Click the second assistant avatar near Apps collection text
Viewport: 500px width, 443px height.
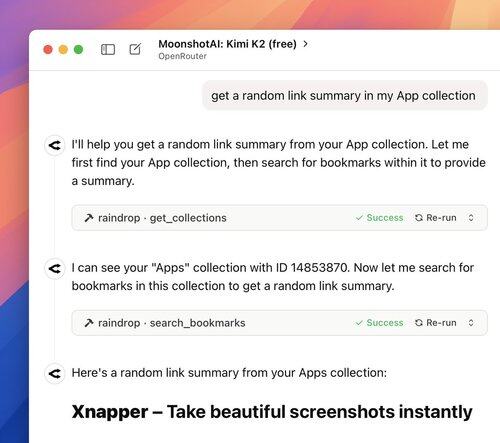pos(55,268)
